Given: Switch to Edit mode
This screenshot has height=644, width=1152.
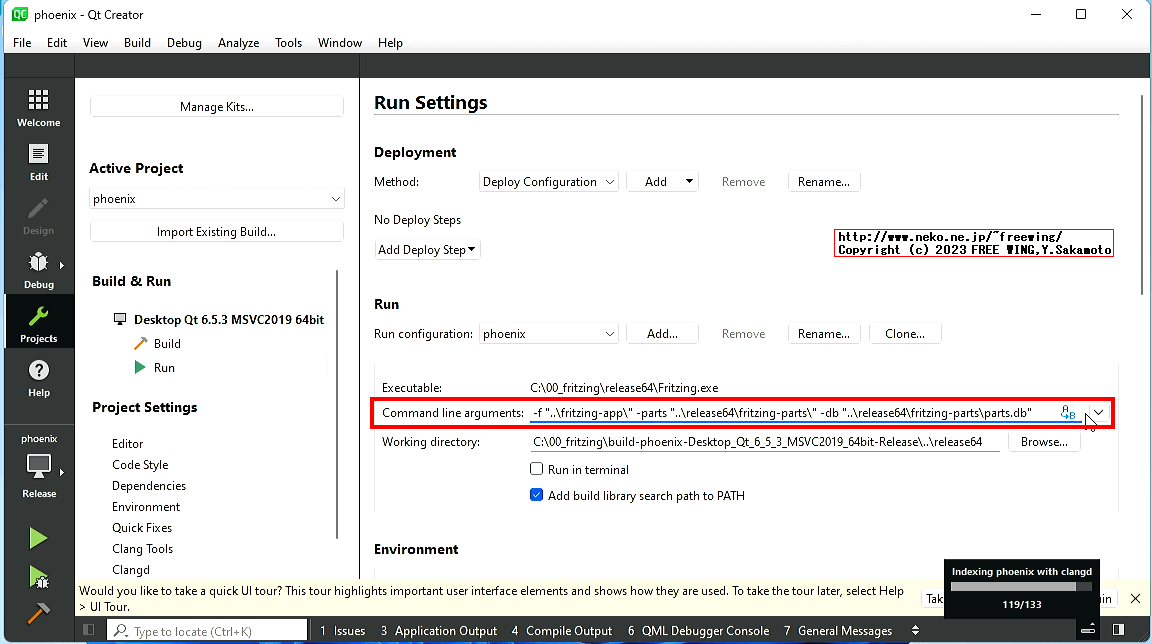Looking at the screenshot, I should pos(38,162).
